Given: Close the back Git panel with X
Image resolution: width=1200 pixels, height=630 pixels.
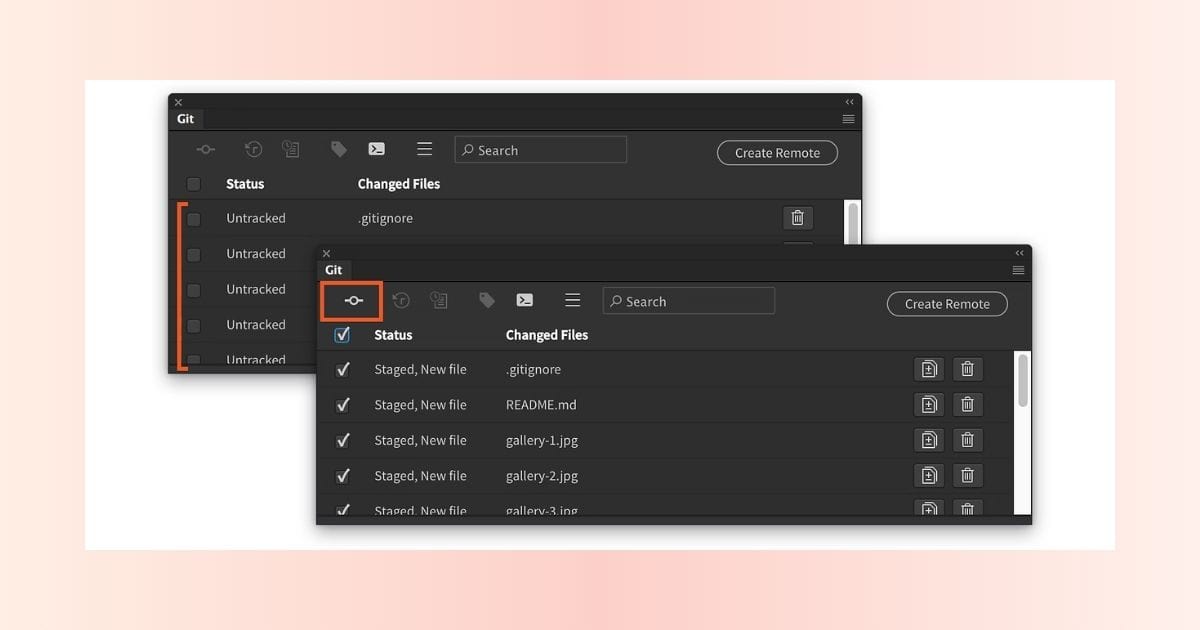Looking at the screenshot, I should click(178, 102).
